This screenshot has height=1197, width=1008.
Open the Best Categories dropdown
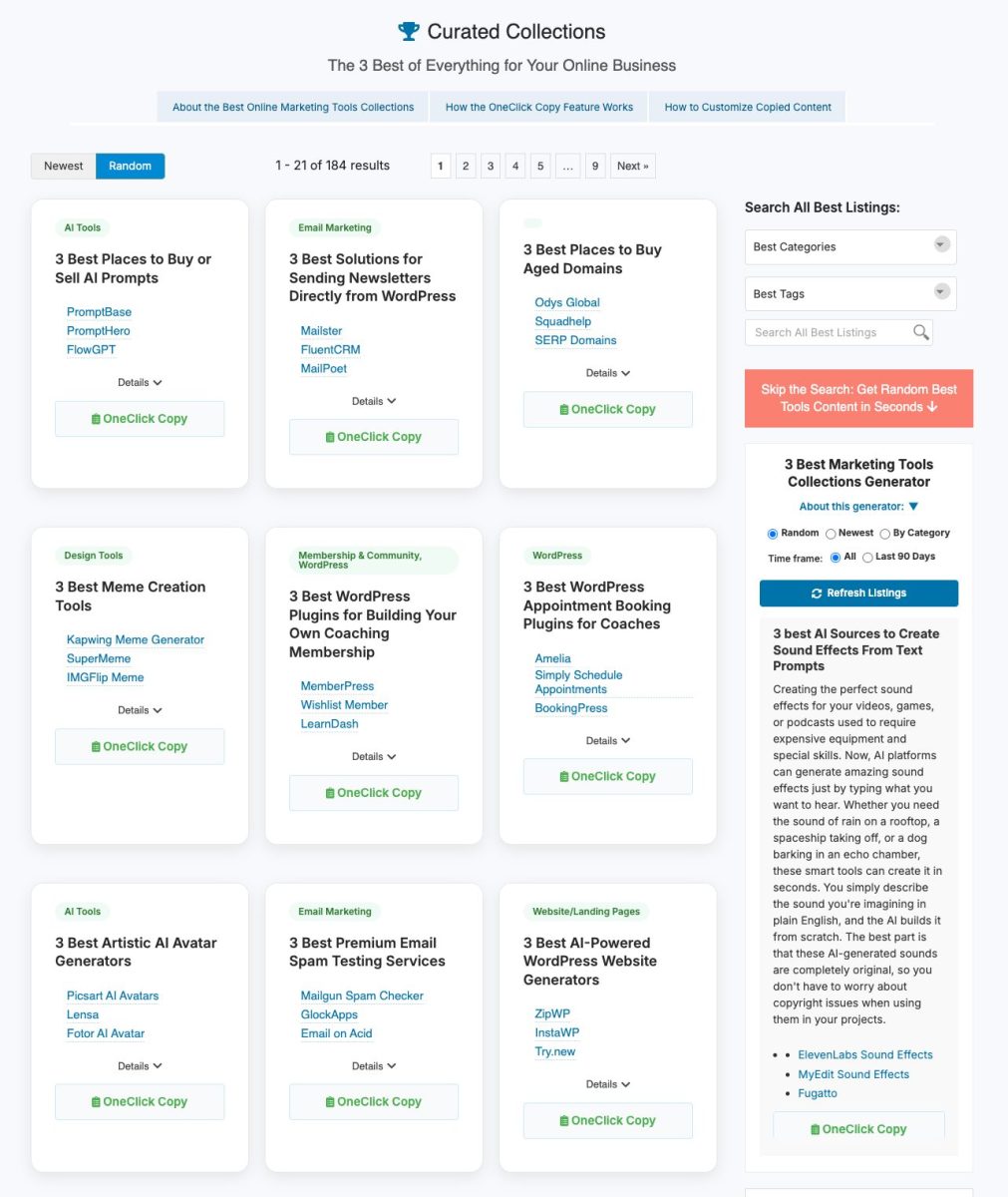pos(849,247)
